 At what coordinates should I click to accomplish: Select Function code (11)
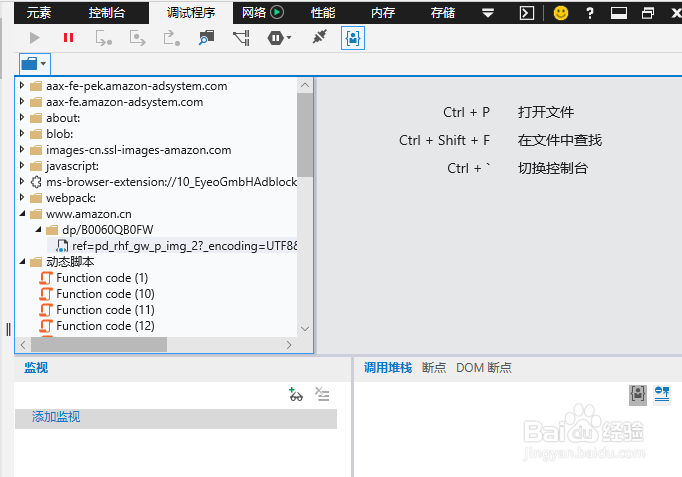point(105,310)
